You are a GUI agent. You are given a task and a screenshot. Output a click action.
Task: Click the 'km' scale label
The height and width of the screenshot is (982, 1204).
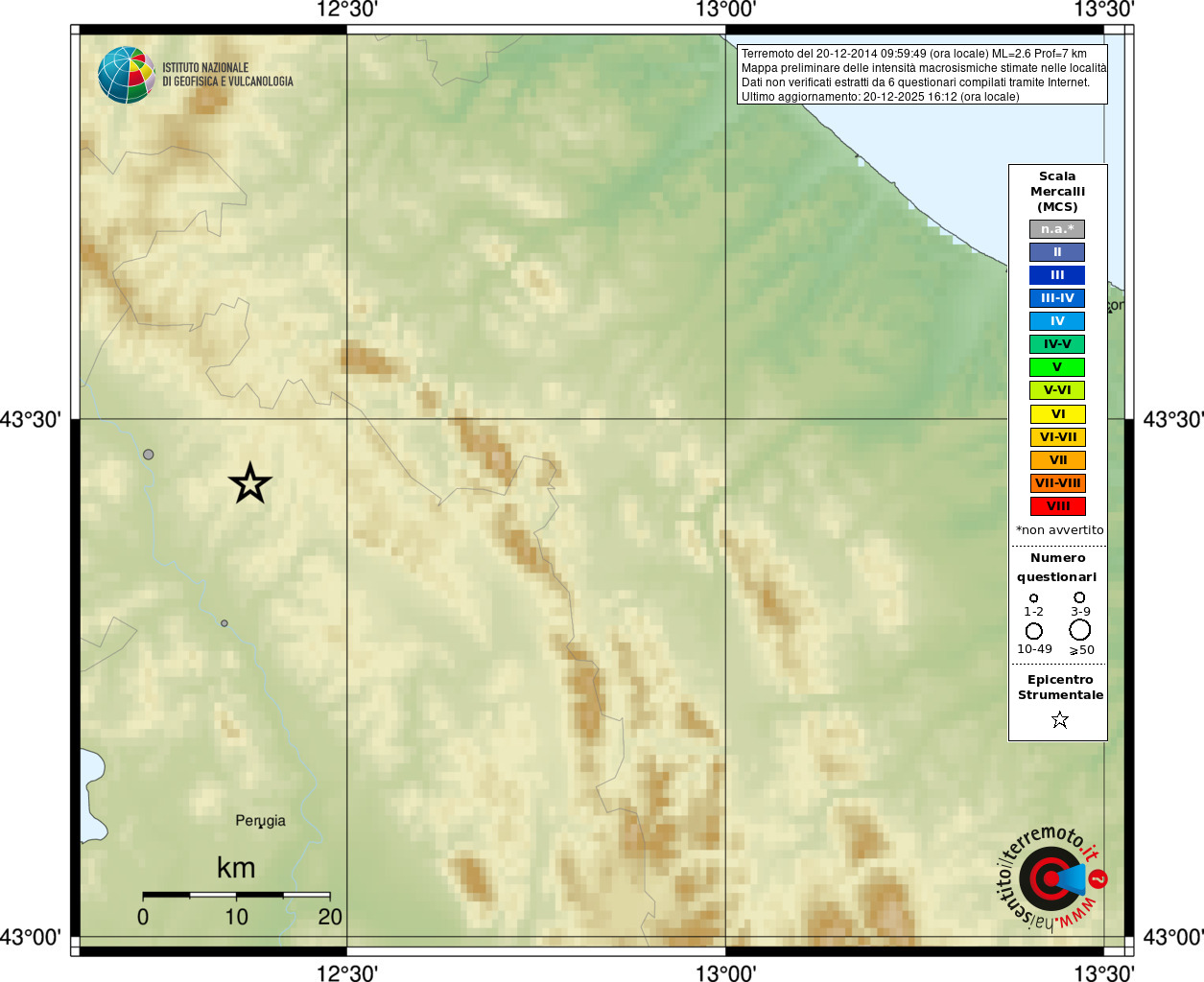[x=236, y=868]
